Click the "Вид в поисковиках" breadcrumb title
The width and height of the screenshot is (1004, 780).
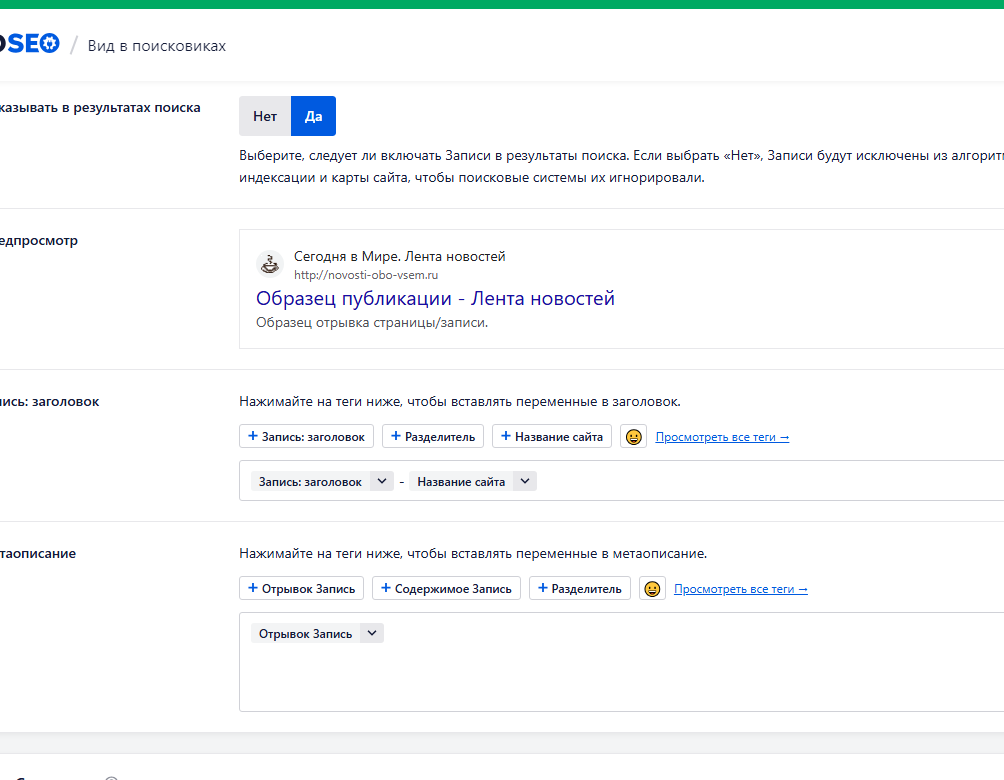(x=157, y=46)
